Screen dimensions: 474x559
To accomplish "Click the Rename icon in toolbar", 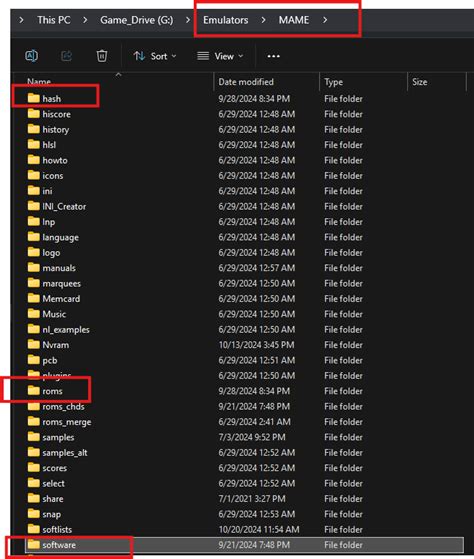I will [x=31, y=56].
